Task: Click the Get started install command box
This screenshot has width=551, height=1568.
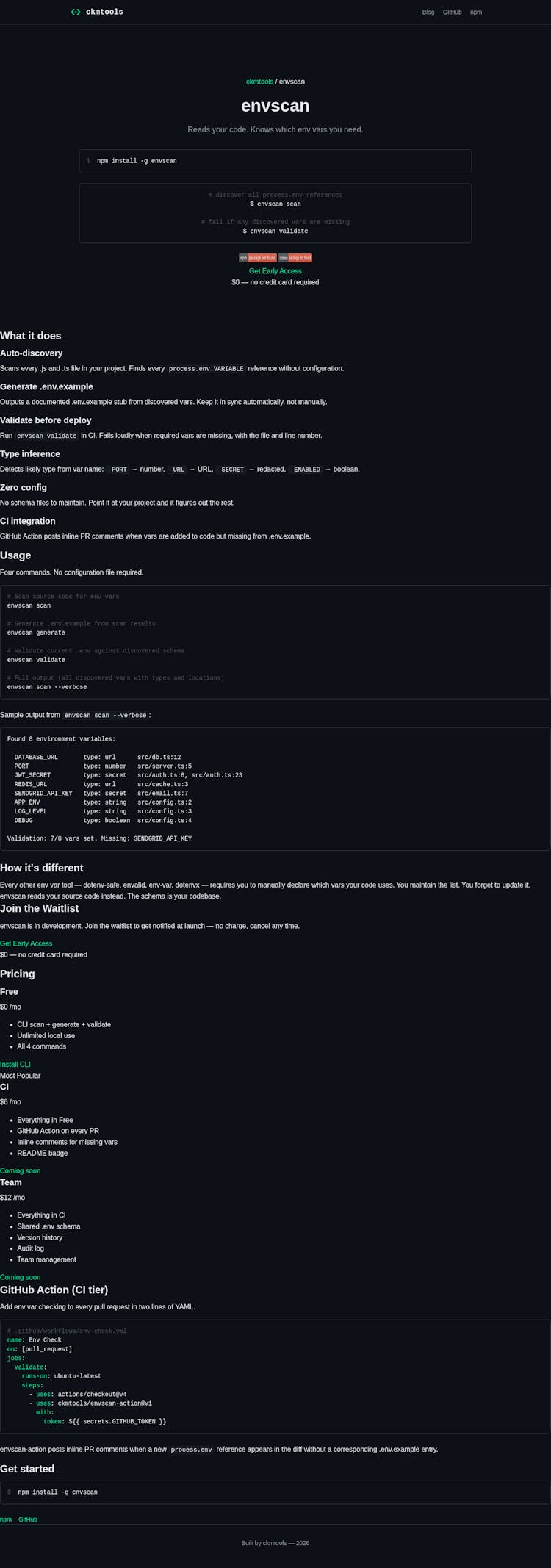Action: point(275,1492)
